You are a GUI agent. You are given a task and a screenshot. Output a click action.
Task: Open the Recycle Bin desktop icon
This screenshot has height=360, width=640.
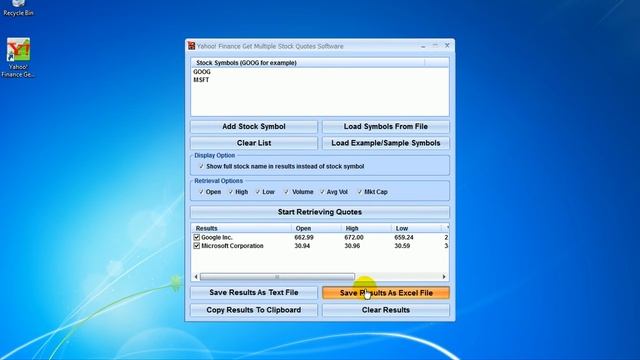18,8
